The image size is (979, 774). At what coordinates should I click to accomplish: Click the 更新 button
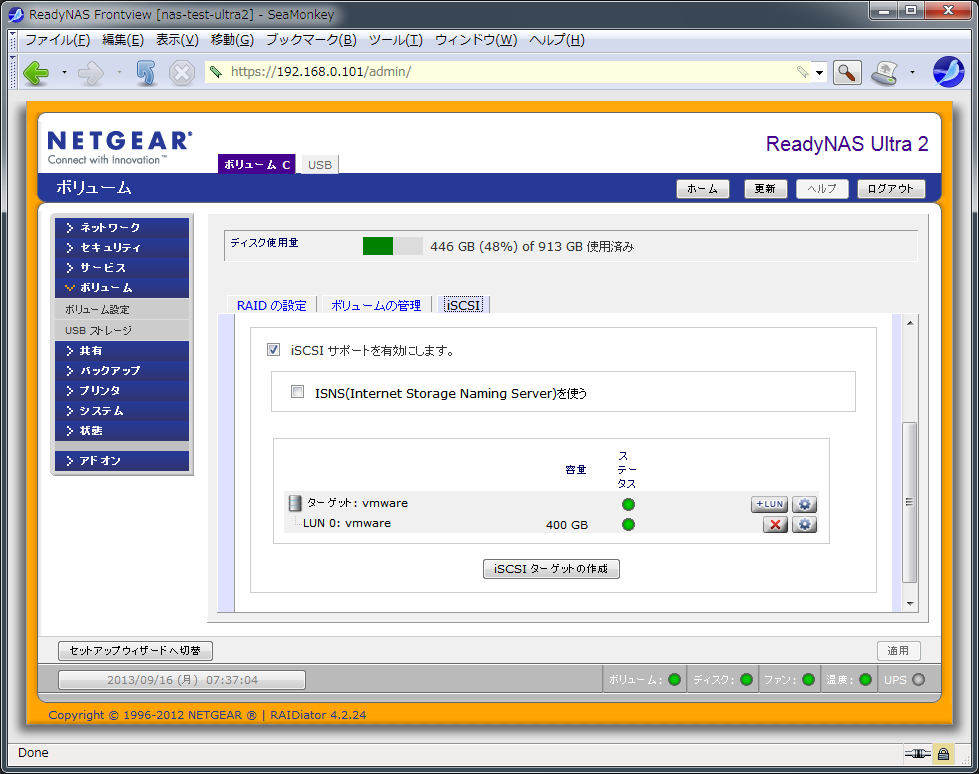point(765,189)
